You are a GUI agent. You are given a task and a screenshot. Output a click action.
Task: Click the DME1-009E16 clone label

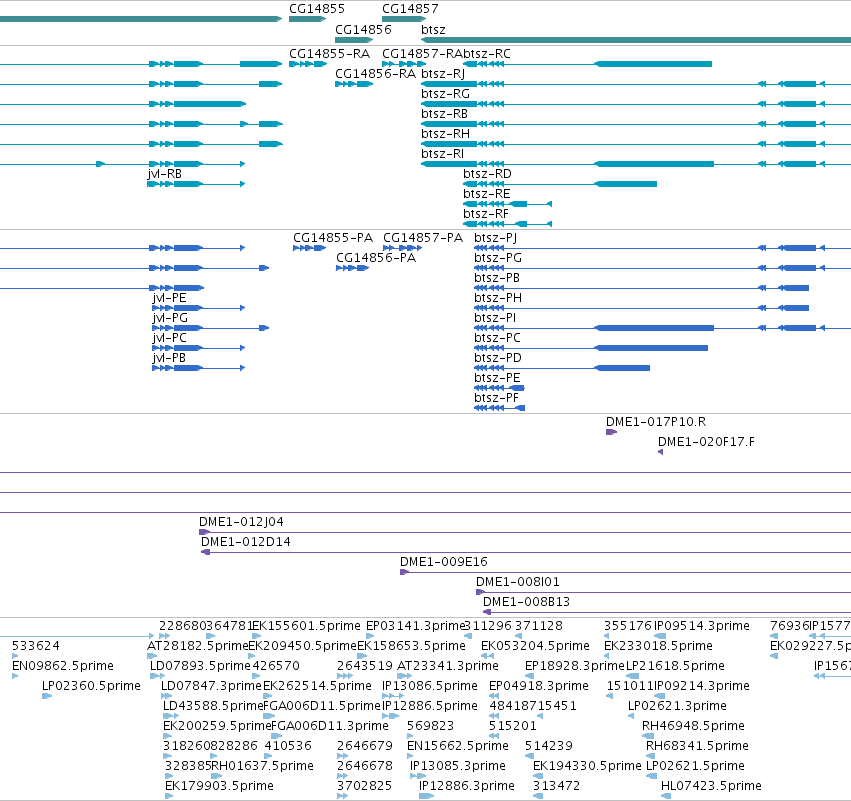pyautogui.click(x=443, y=562)
